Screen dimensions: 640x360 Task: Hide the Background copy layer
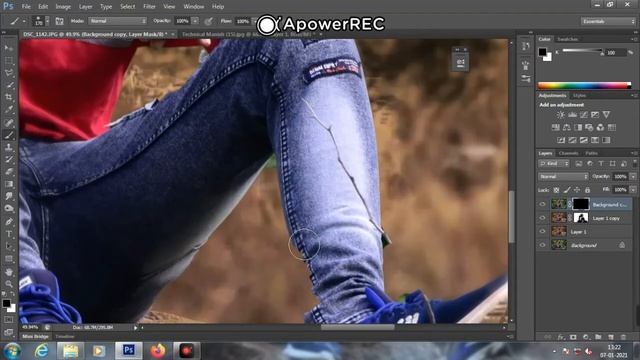point(542,204)
